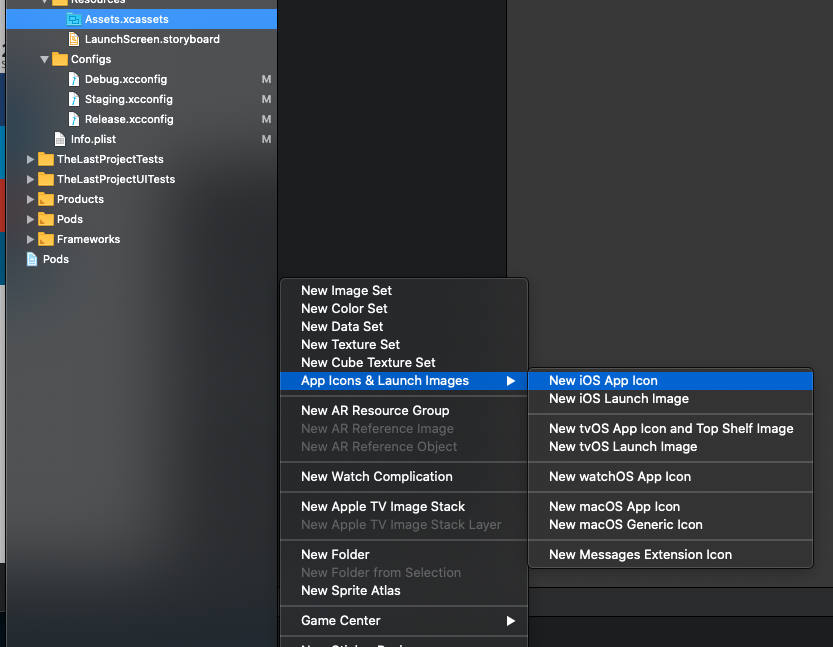Click the M status badge for Release.xcconfig
This screenshot has height=647, width=833.
coord(266,120)
